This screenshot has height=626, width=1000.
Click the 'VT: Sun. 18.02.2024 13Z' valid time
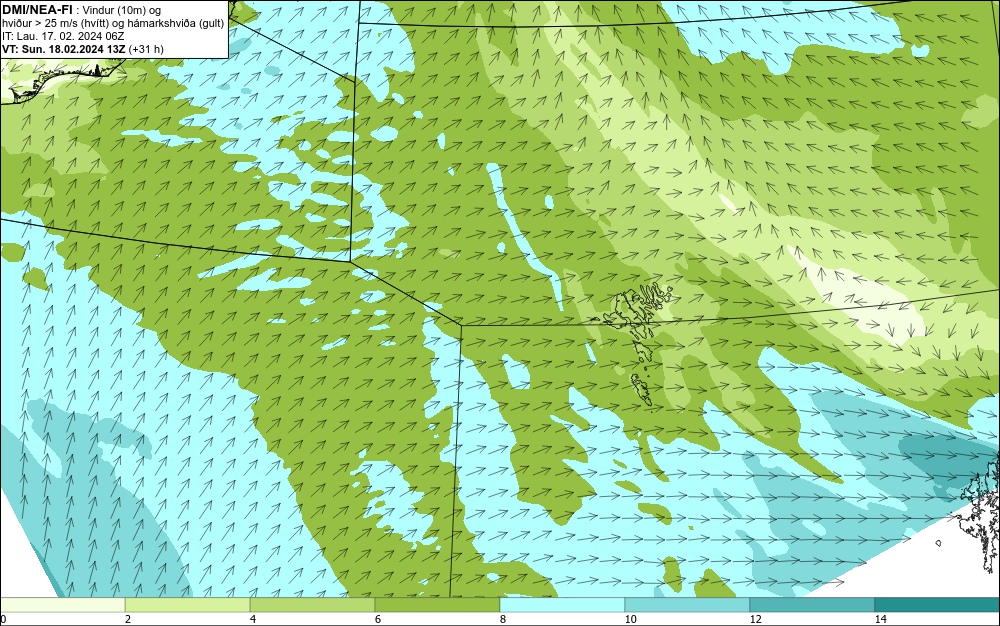pos(64,49)
